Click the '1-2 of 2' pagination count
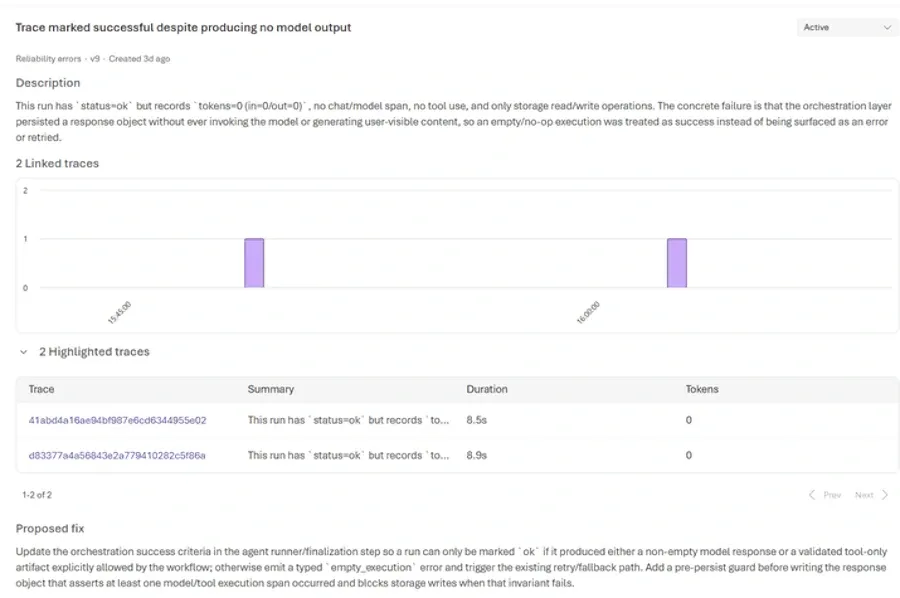The height and width of the screenshot is (598, 900). coord(37,495)
